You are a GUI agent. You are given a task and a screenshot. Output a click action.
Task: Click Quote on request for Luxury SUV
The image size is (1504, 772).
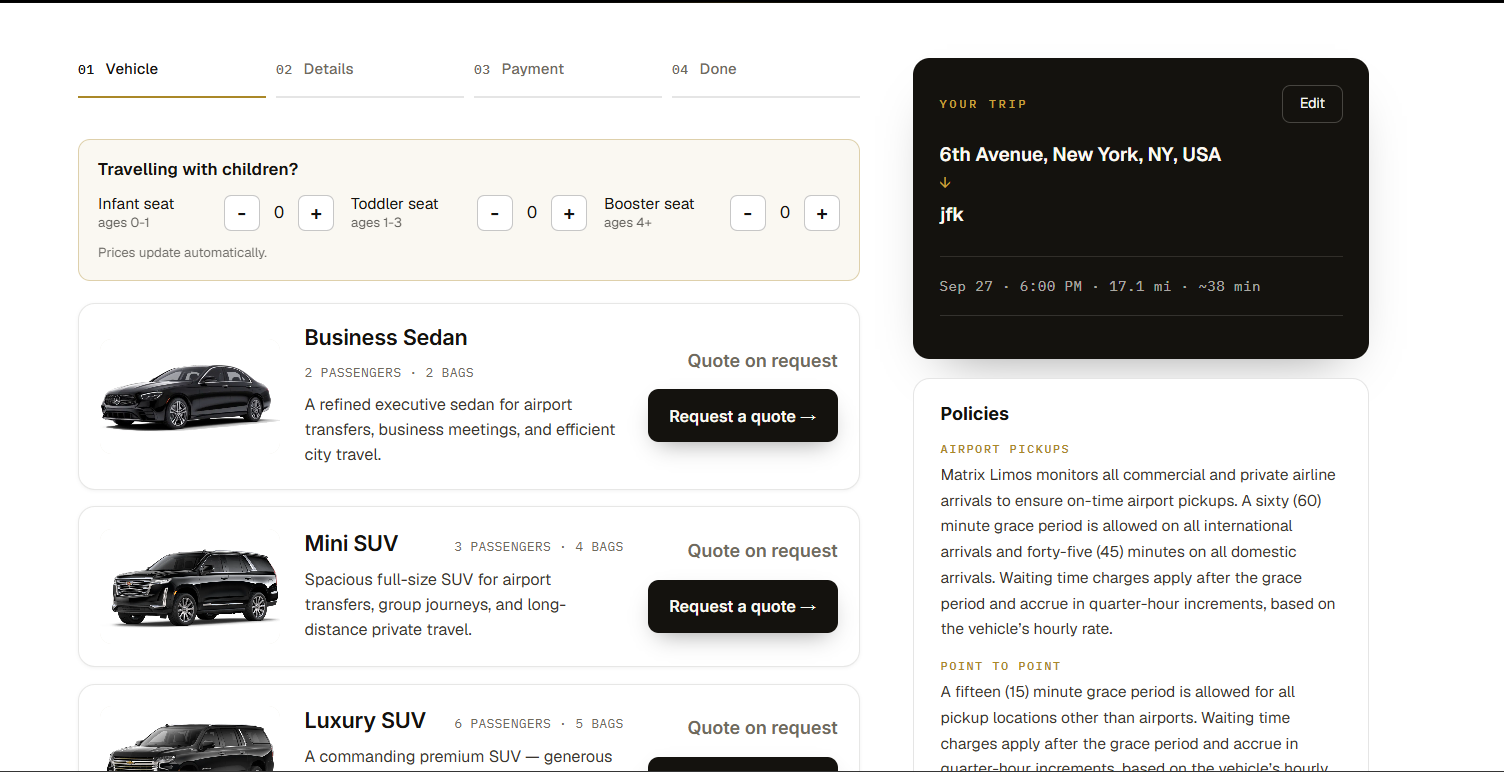(x=763, y=728)
